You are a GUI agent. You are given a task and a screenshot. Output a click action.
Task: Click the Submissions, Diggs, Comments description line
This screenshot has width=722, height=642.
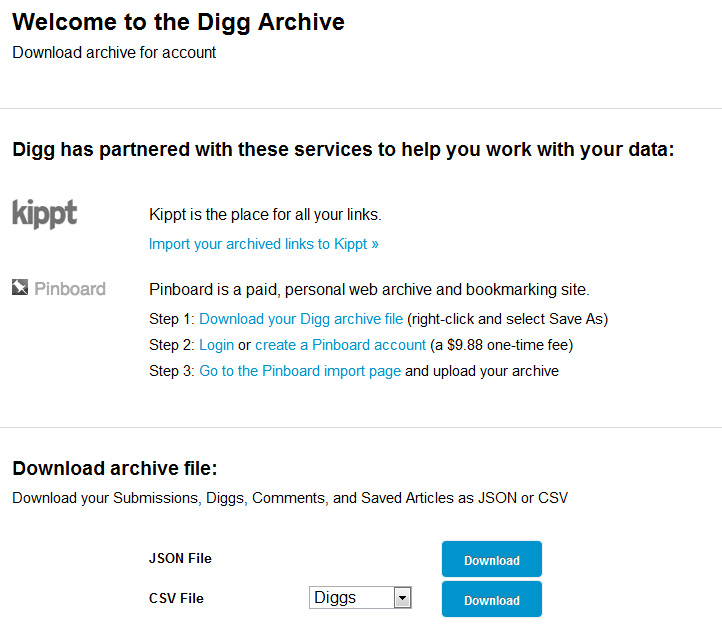pyautogui.click(x=290, y=497)
